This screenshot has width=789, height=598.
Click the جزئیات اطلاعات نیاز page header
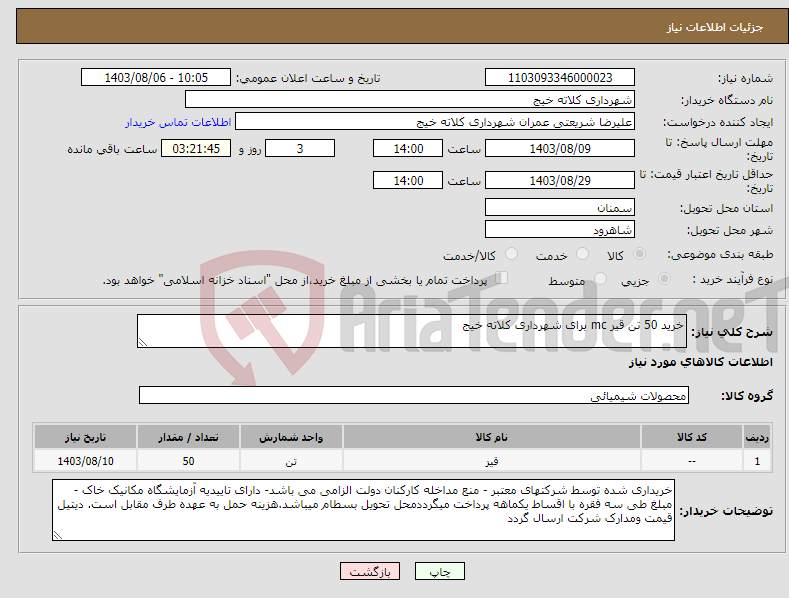click(x=715, y=27)
